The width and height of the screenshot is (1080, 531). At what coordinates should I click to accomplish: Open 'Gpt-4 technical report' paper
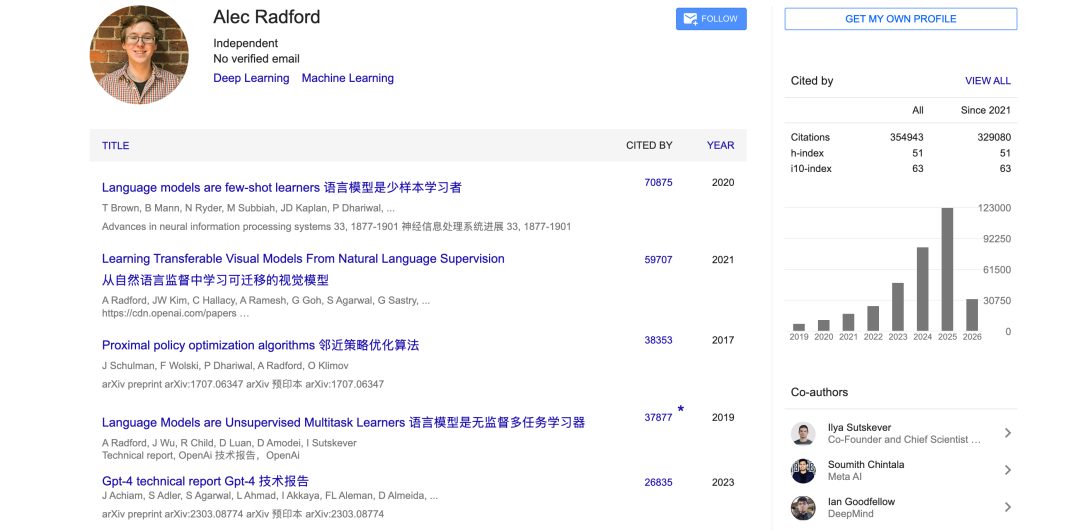coord(205,481)
